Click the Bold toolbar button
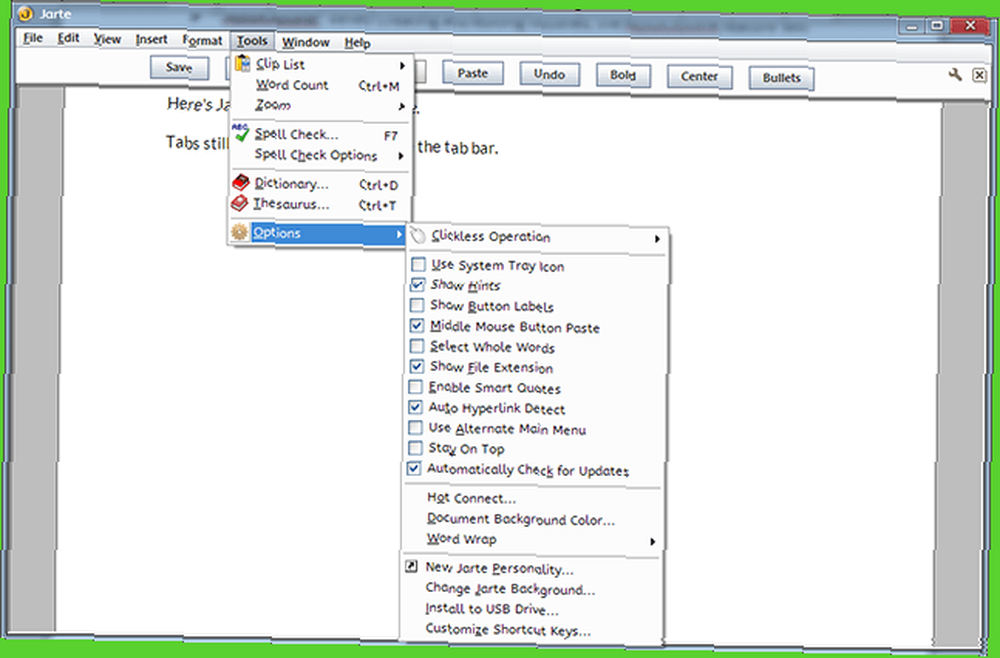 click(x=623, y=75)
